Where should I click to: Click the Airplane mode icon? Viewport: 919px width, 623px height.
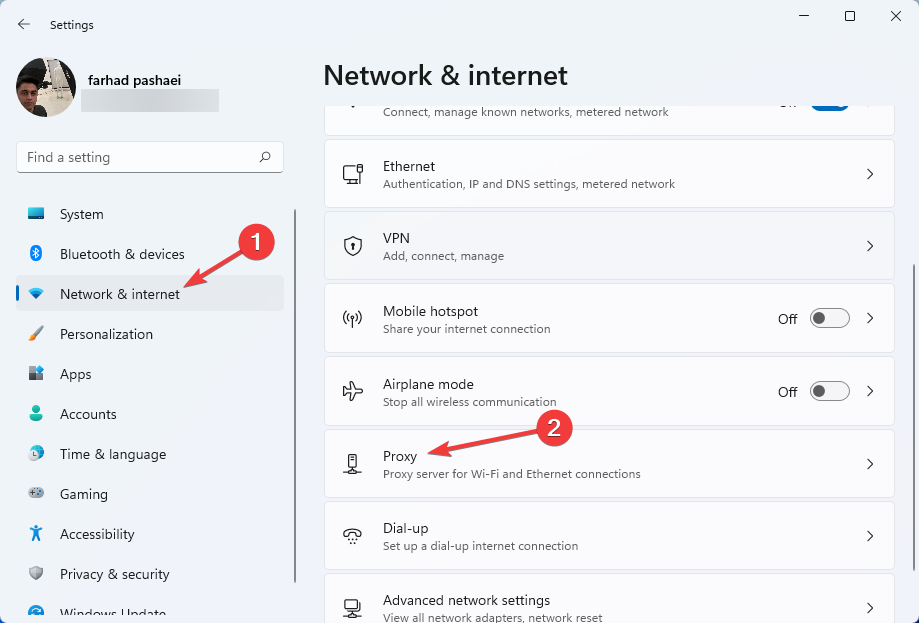(352, 391)
